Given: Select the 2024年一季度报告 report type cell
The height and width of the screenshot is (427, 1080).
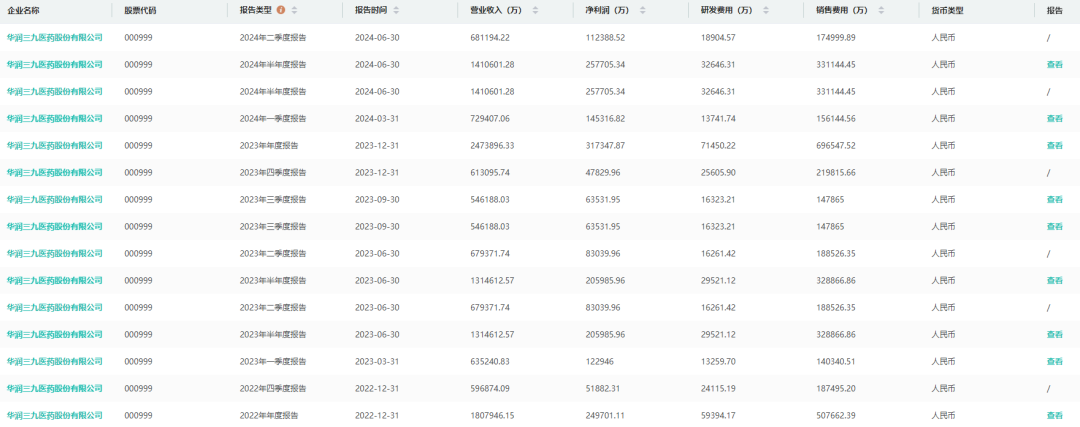Looking at the screenshot, I should [x=273, y=118].
